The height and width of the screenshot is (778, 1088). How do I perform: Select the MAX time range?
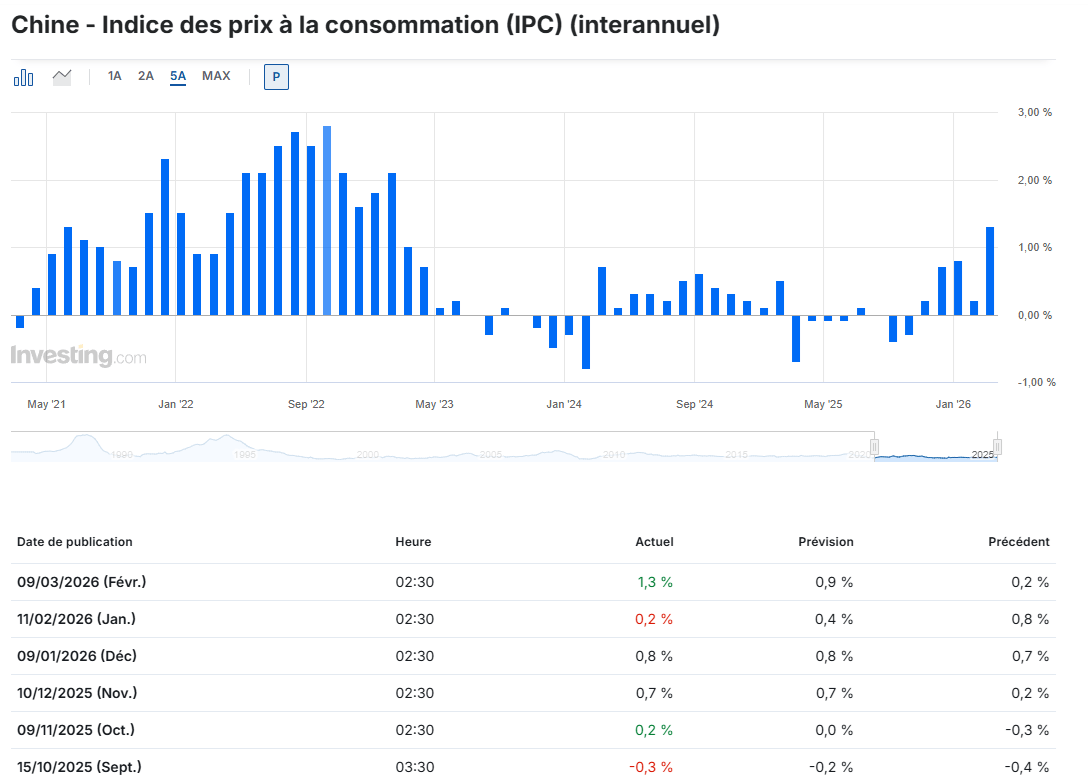[216, 76]
